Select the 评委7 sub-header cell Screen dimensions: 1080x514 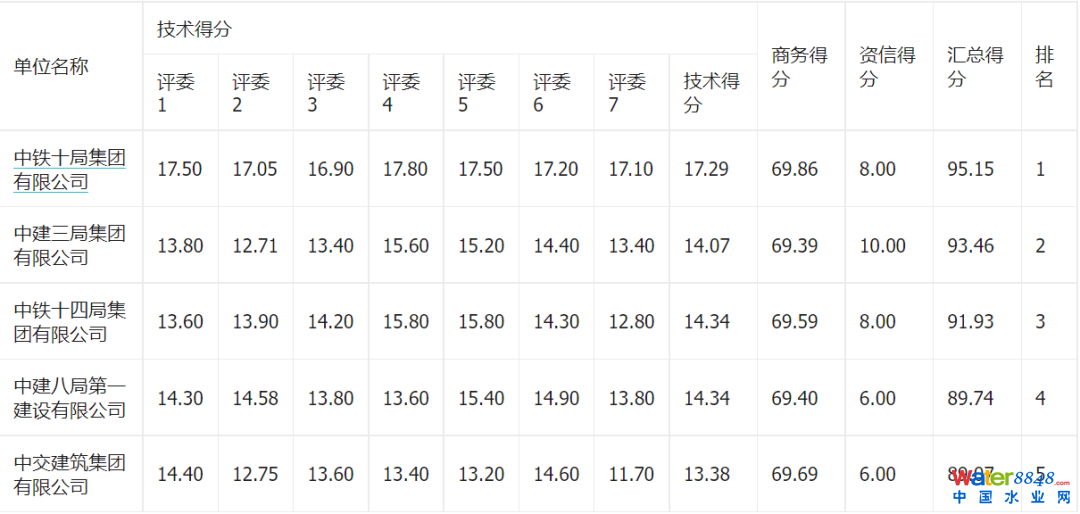click(x=627, y=92)
